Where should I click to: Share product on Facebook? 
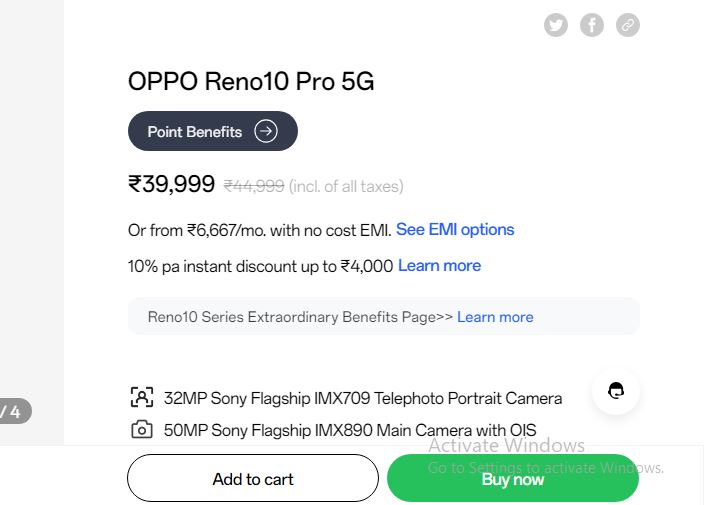592,25
